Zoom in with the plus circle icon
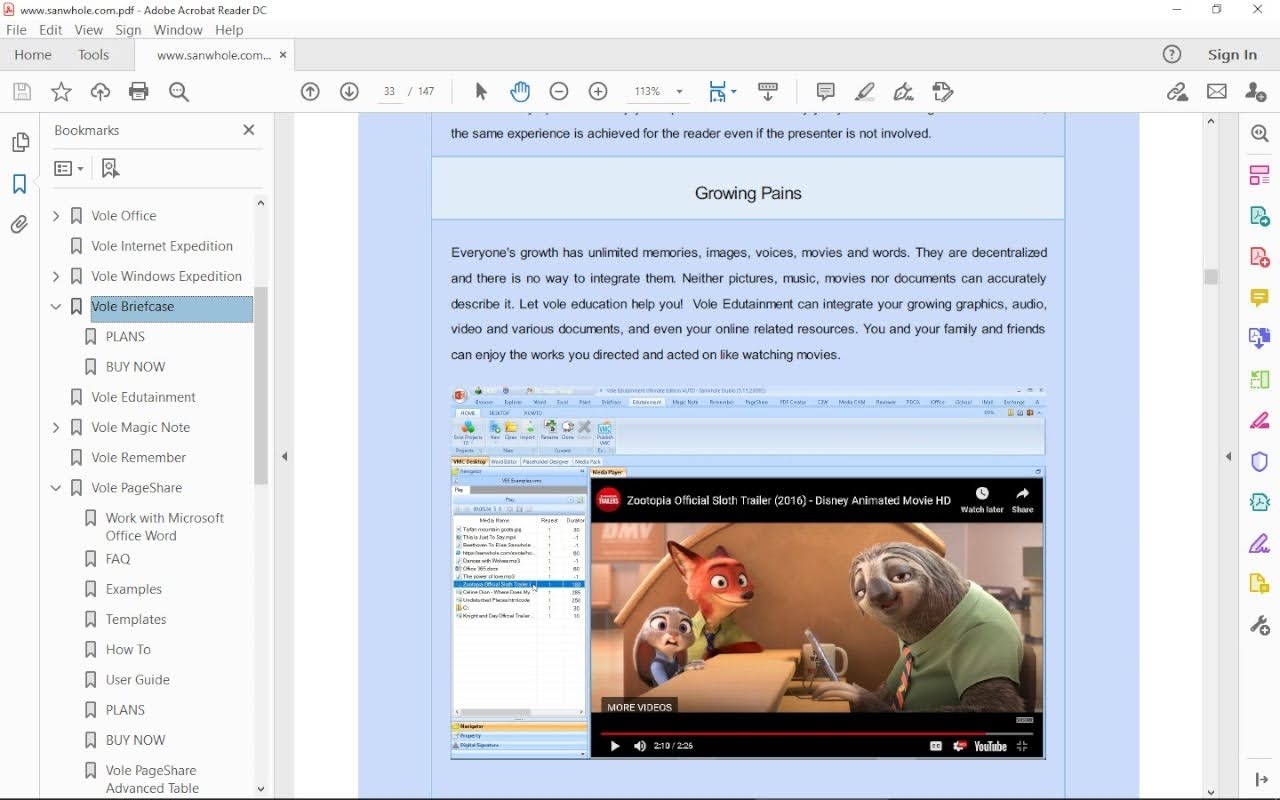This screenshot has height=800, width=1280. pyautogui.click(x=598, y=92)
